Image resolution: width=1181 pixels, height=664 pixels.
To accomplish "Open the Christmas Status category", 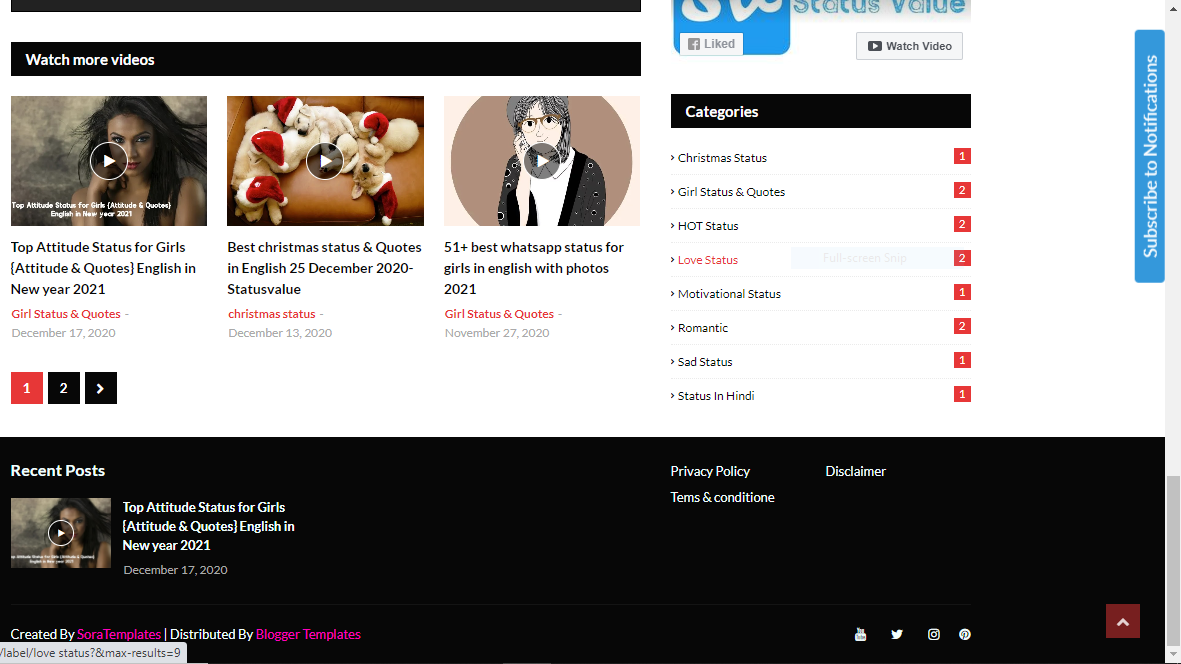I will (722, 158).
